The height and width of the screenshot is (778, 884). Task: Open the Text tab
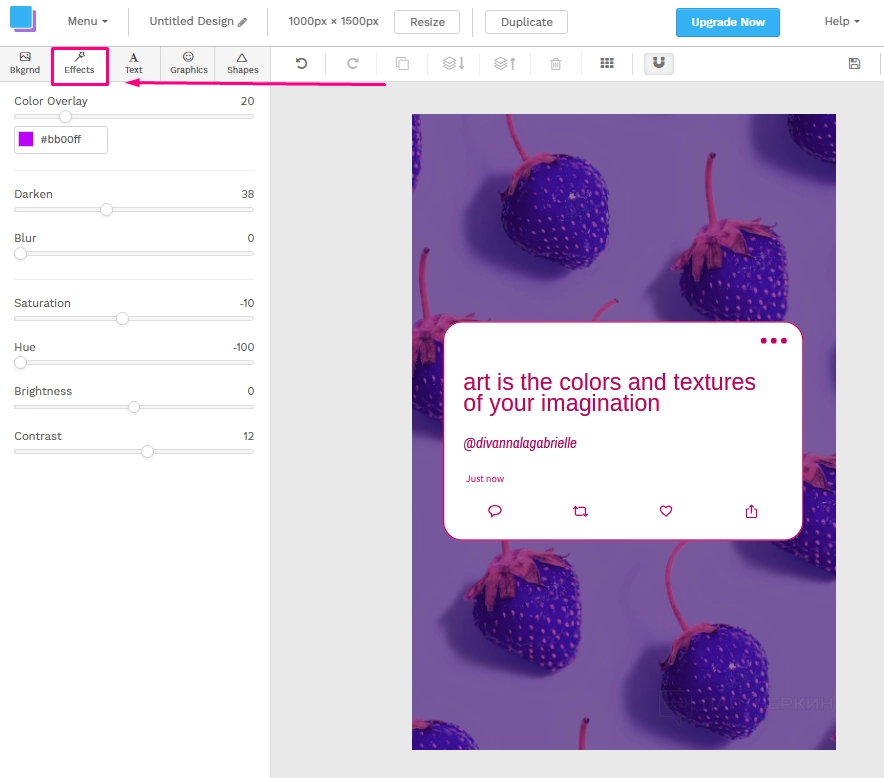coord(133,64)
